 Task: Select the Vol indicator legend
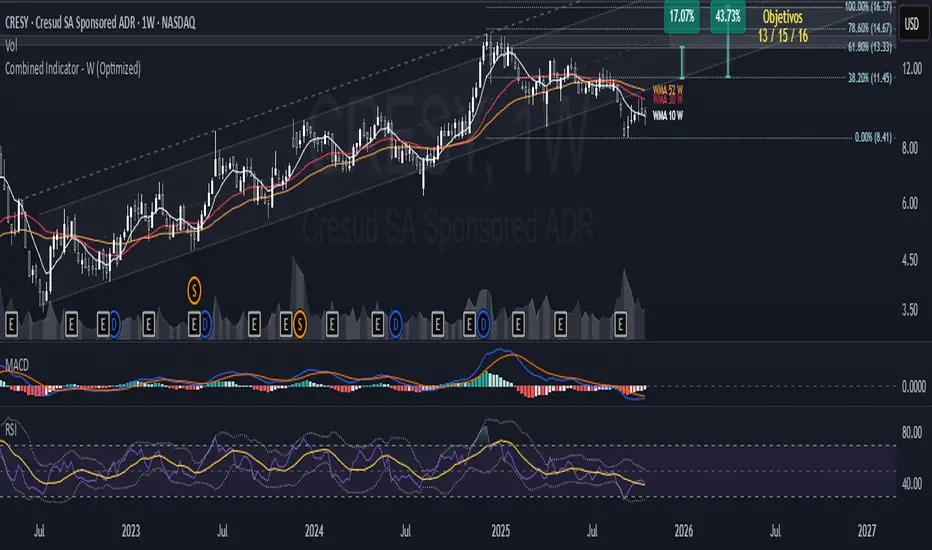click(11, 46)
